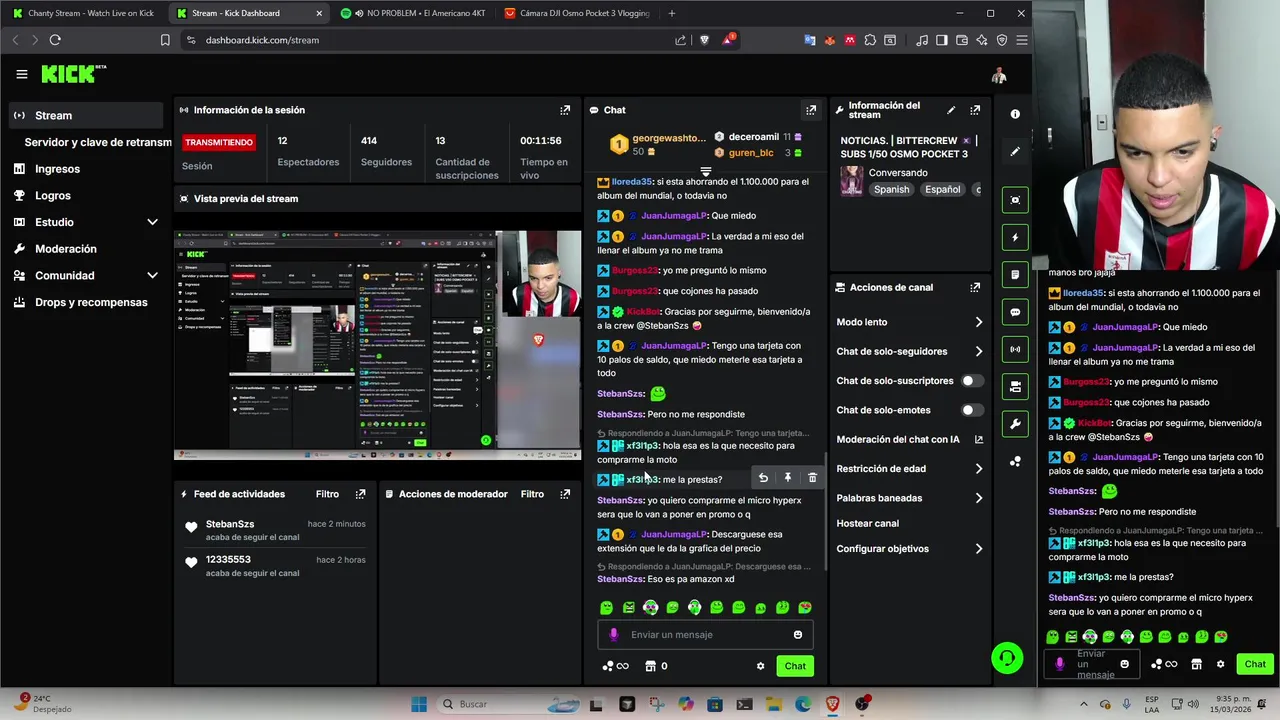Click the info icon in right sidebar
The width and height of the screenshot is (1280, 720).
tap(1015, 114)
